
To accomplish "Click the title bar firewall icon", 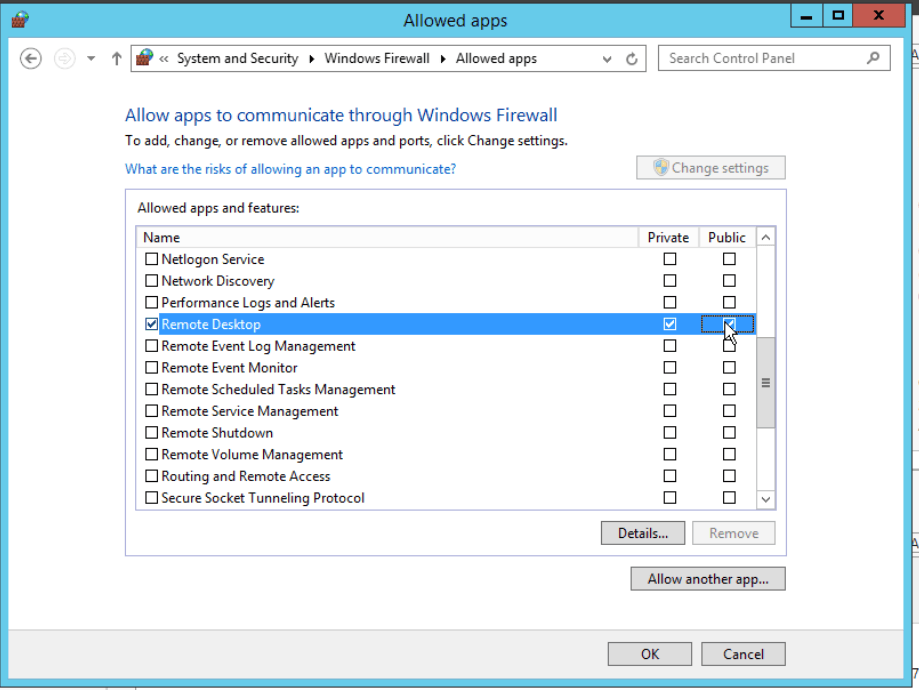I will point(20,20).
